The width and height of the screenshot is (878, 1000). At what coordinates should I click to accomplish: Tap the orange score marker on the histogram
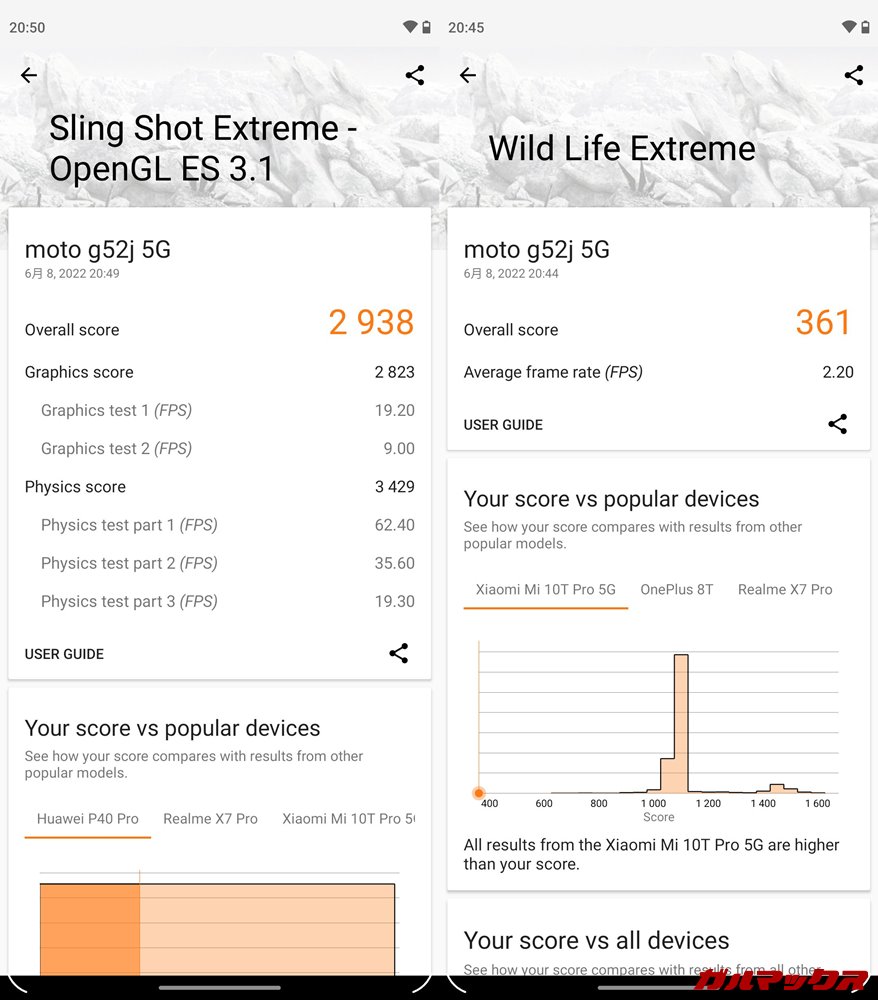tap(479, 793)
